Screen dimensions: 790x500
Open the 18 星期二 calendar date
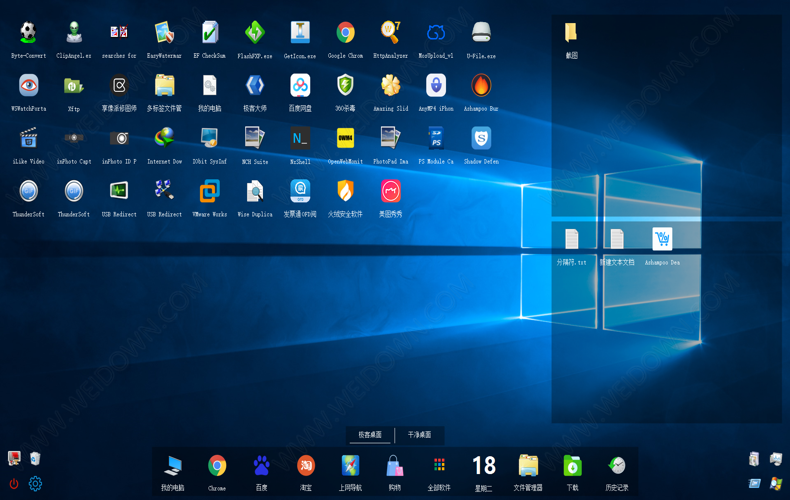[484, 466]
